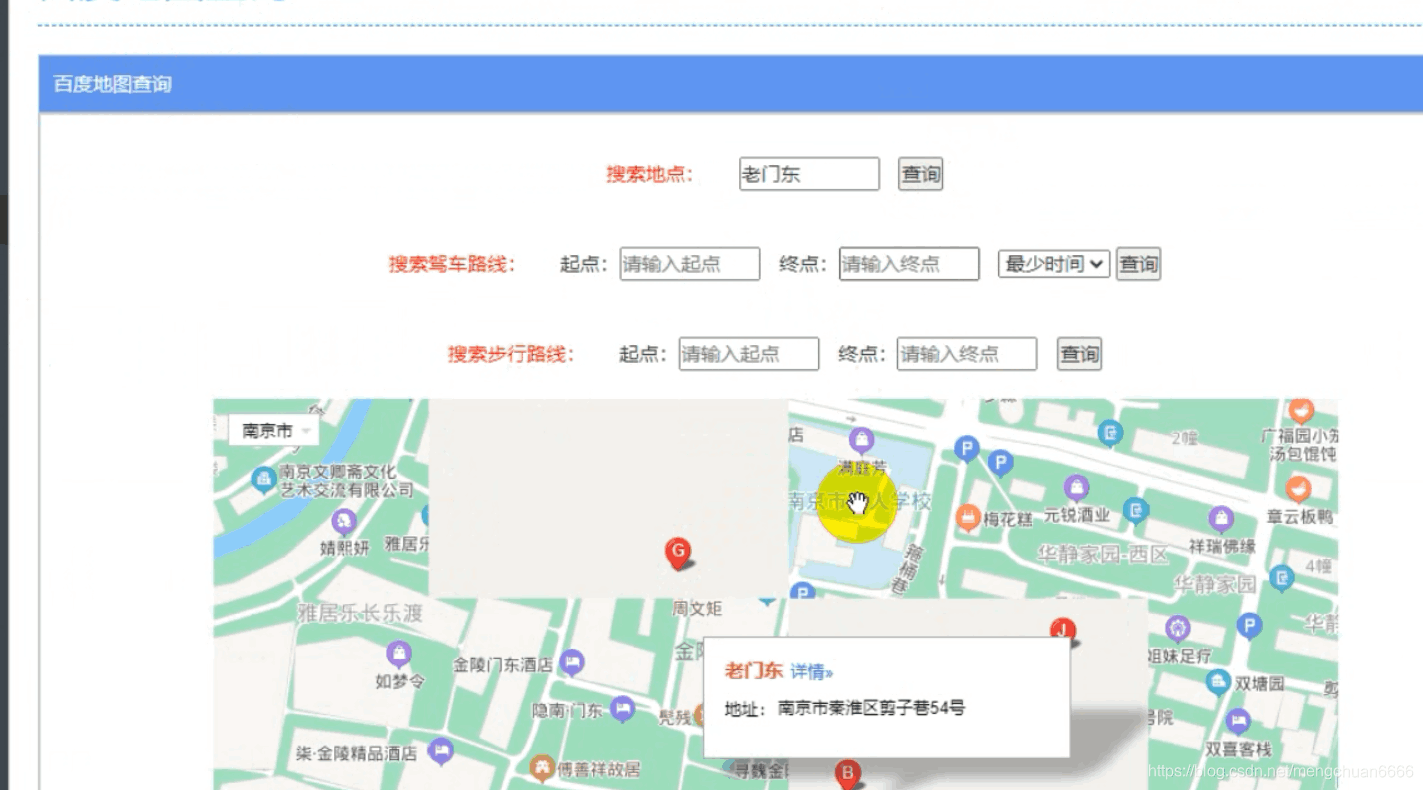Click the purple 婧熙妍 POI icon
Viewport: 1423px width, 790px height.
coord(344,521)
